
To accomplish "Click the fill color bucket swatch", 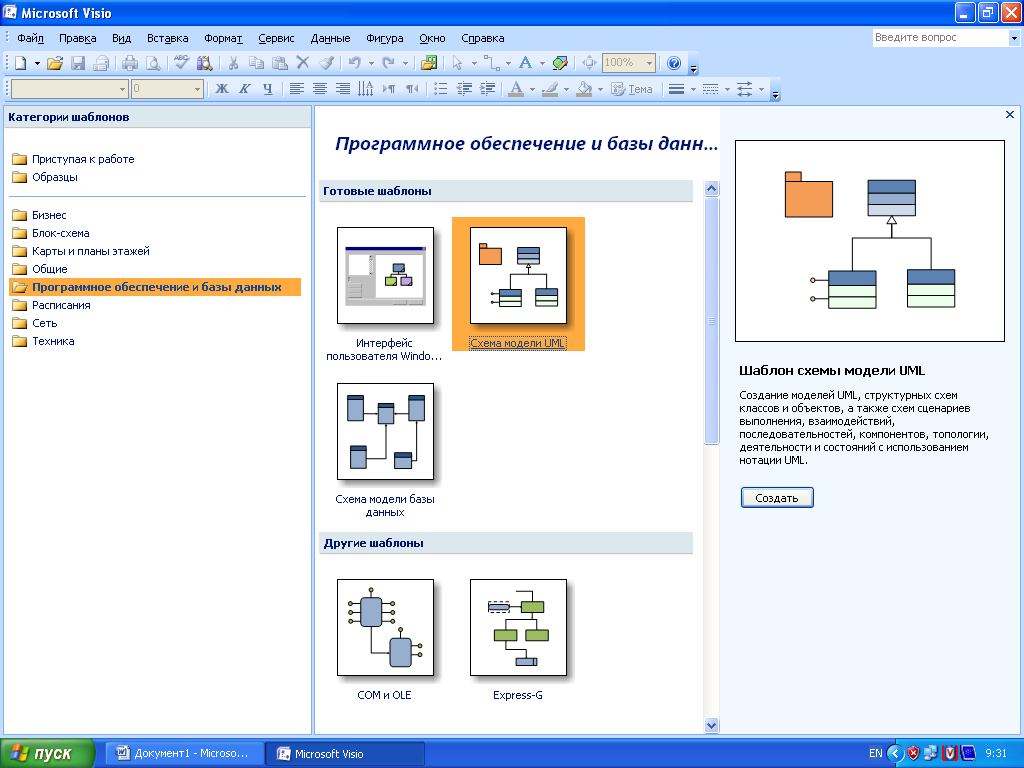I will pos(584,89).
